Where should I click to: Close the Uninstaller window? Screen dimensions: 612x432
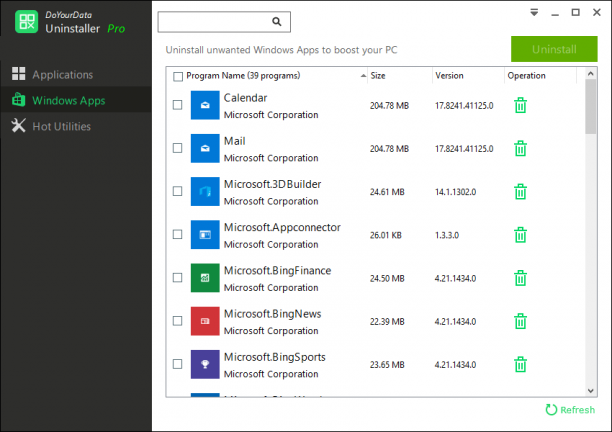point(597,12)
